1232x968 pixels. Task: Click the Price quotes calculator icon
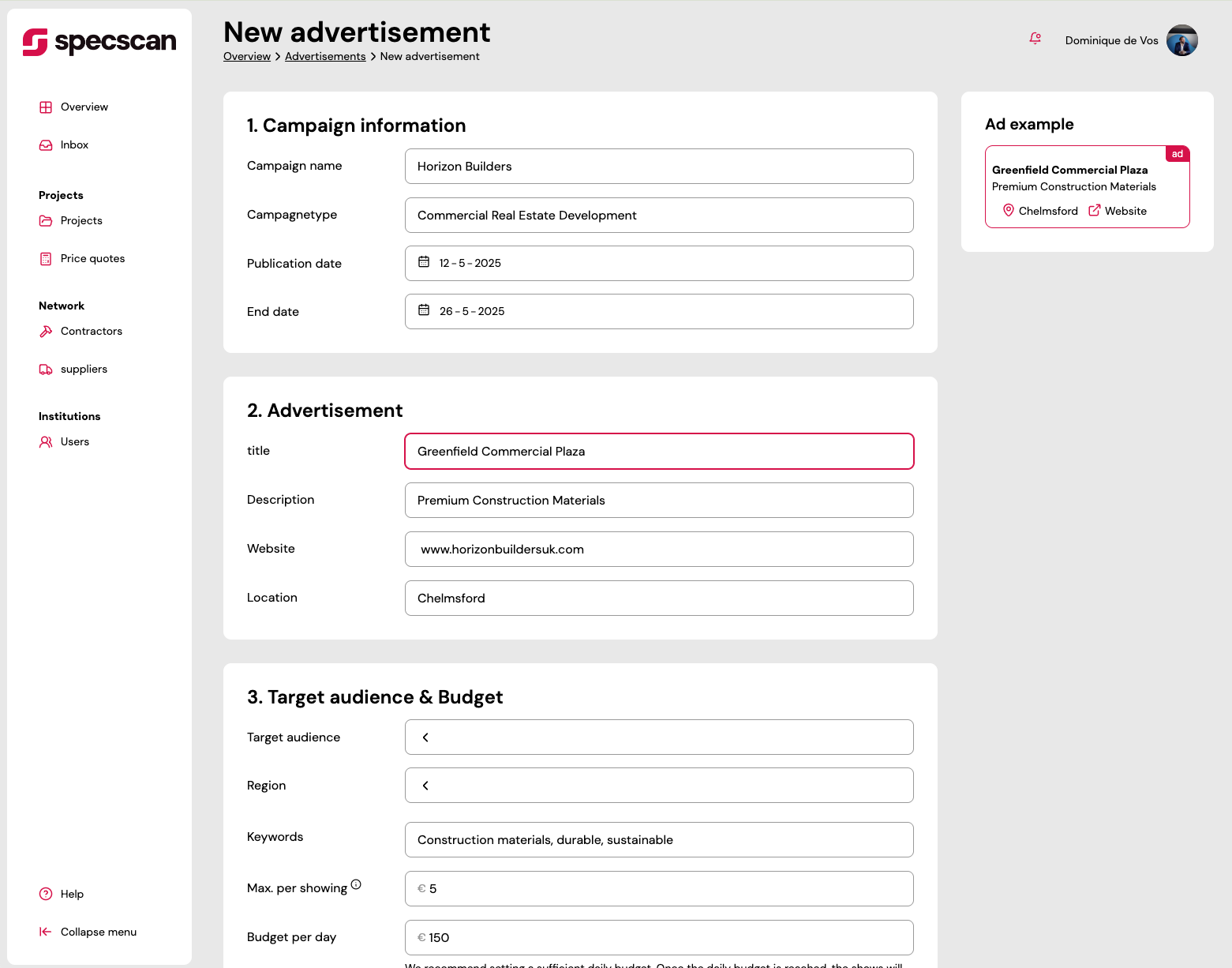point(46,259)
